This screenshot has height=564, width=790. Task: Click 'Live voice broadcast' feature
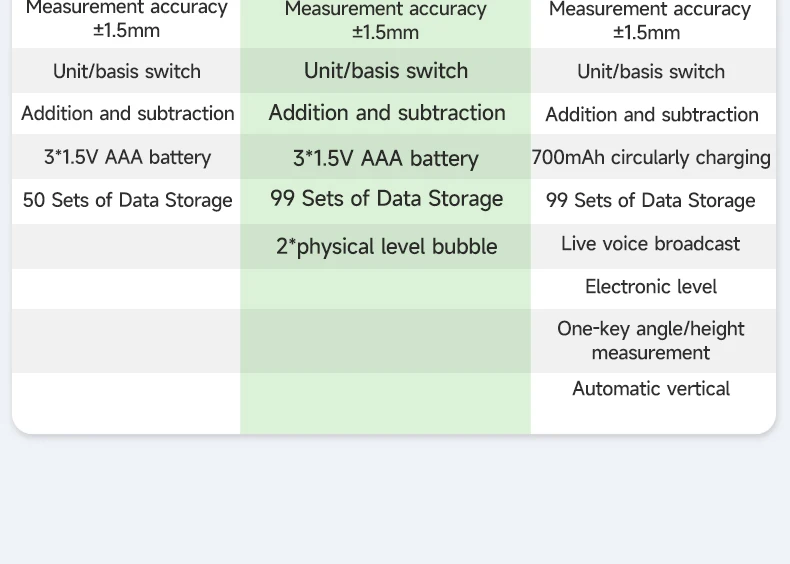[x=650, y=244]
